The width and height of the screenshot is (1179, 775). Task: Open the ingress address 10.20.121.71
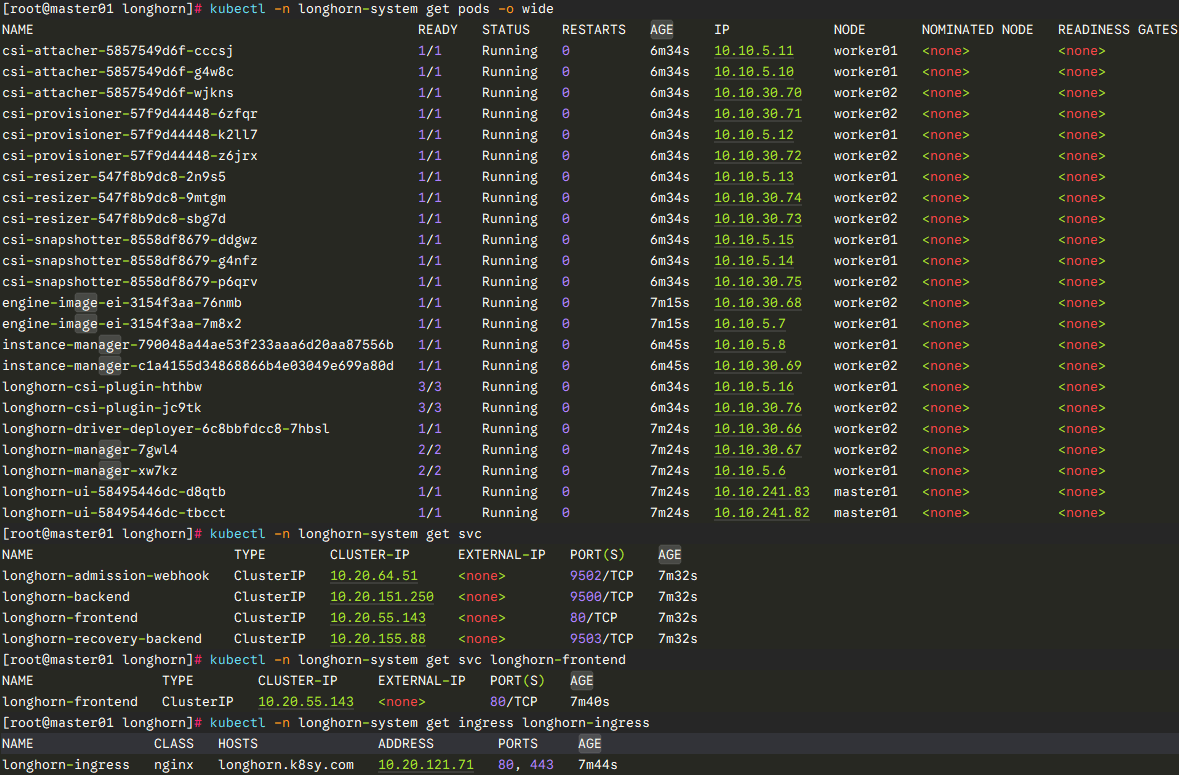click(425, 765)
